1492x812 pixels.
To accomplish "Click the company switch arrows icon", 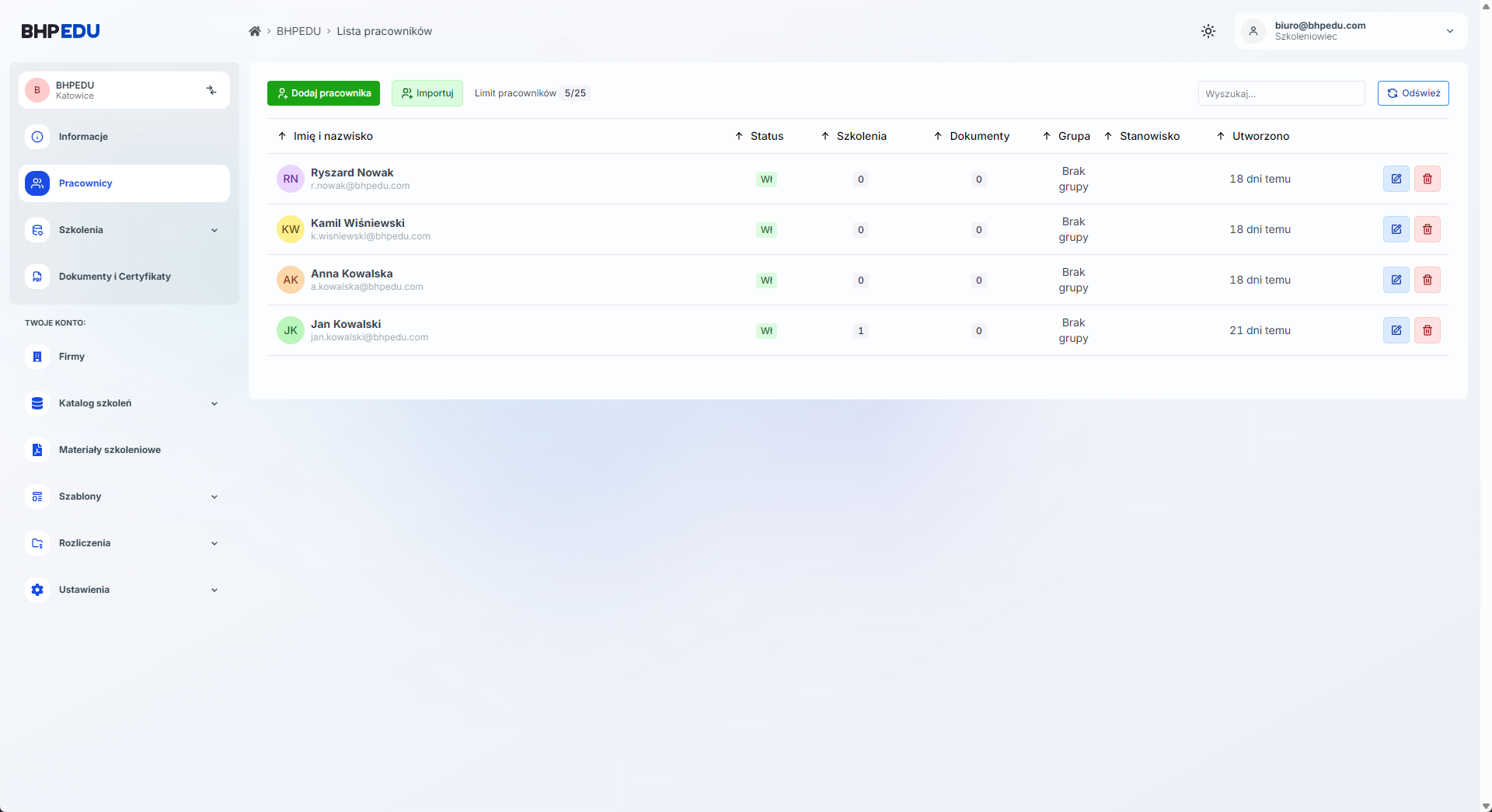I will point(211,90).
